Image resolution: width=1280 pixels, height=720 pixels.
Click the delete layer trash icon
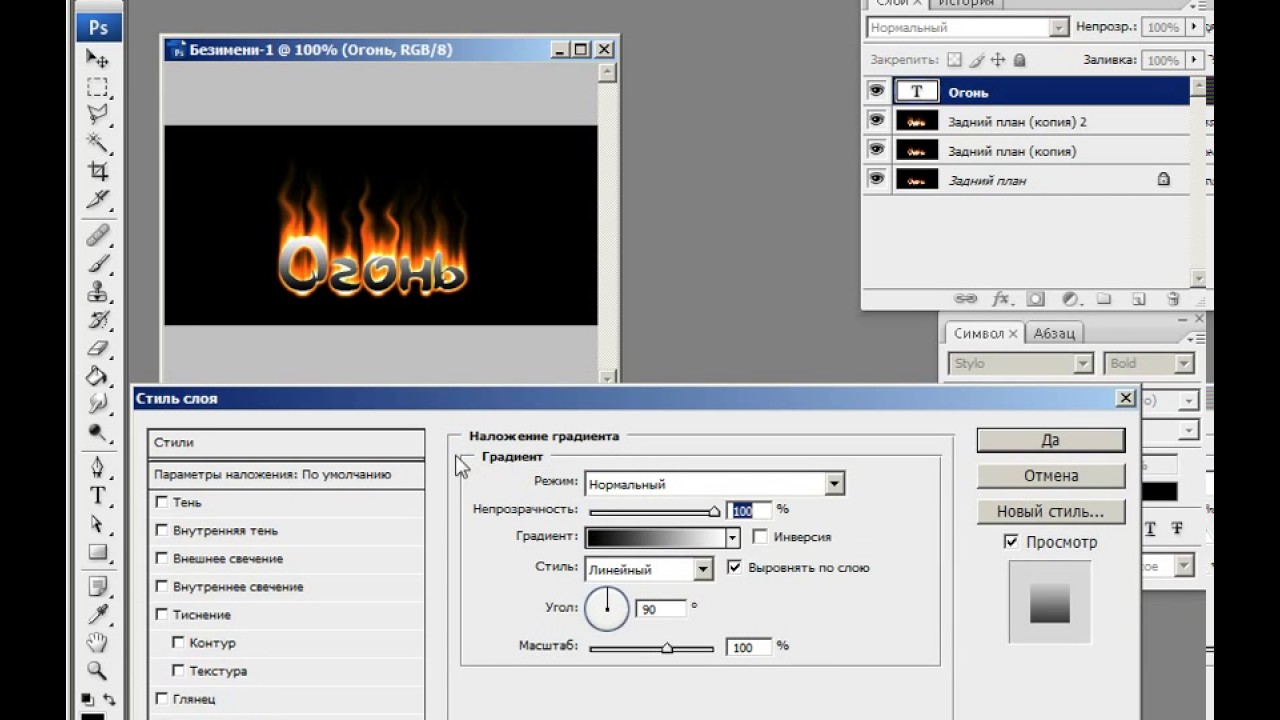(1173, 299)
